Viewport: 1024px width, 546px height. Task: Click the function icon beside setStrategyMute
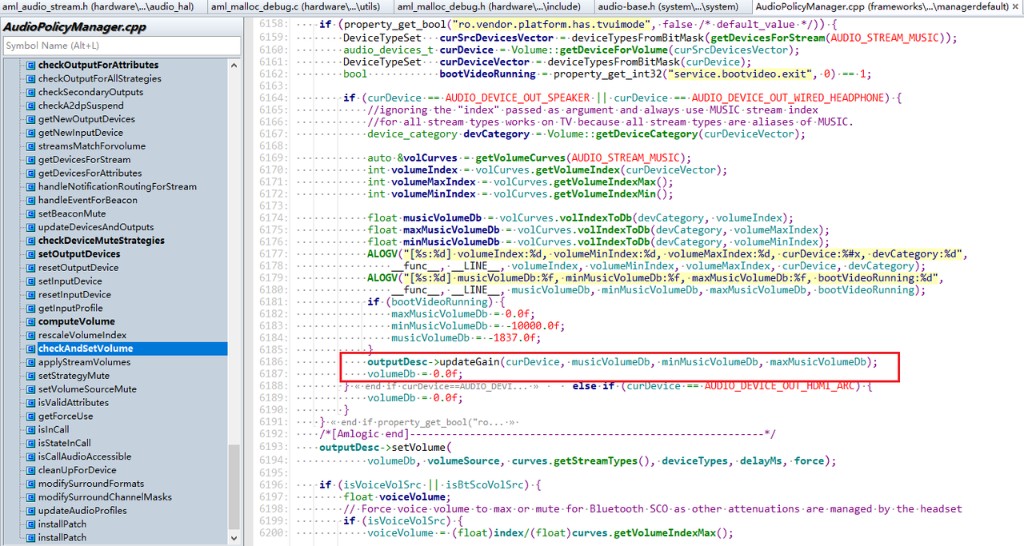click(x=30, y=376)
